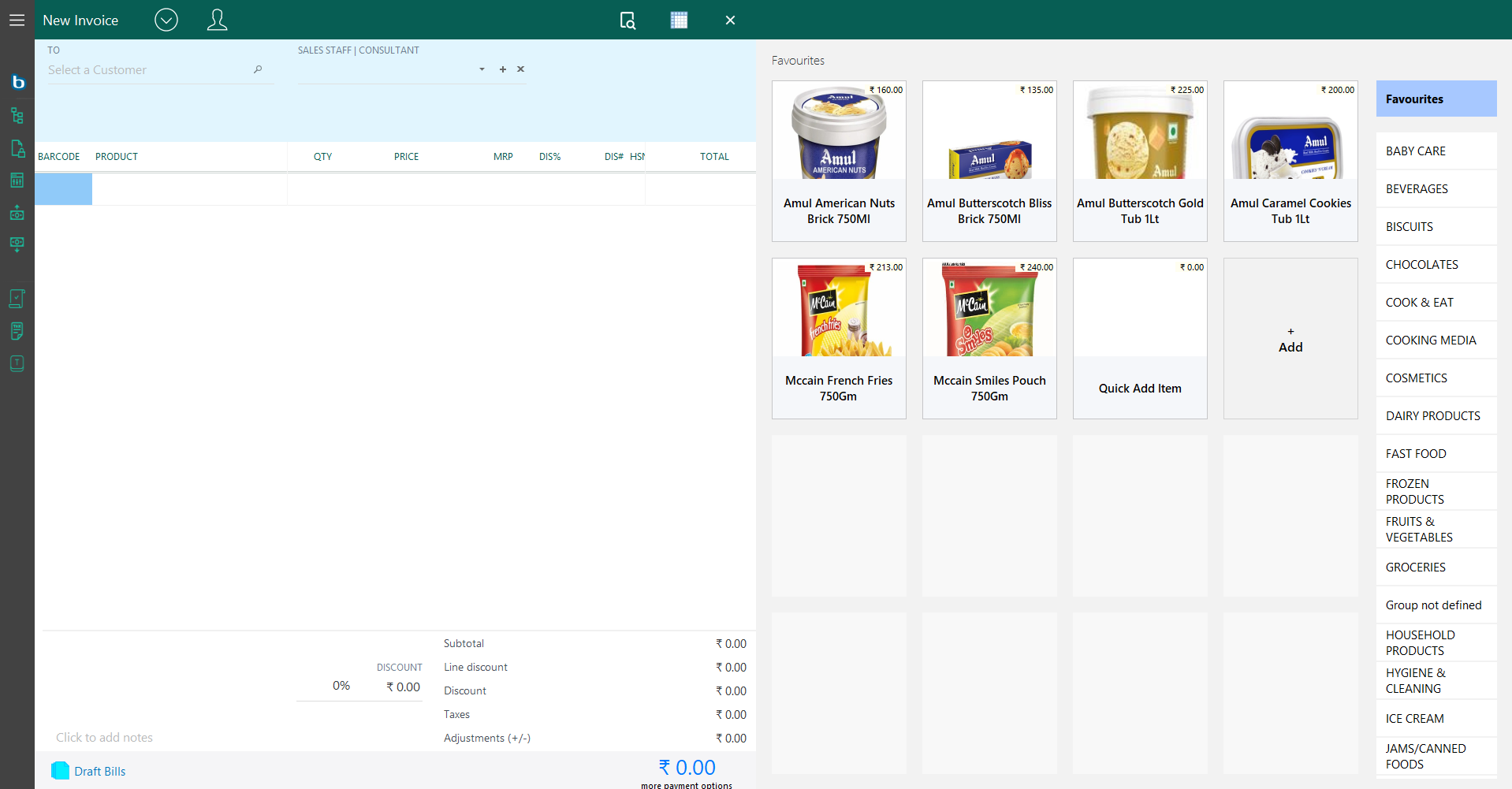Select the GROCERIES category

point(1436,567)
